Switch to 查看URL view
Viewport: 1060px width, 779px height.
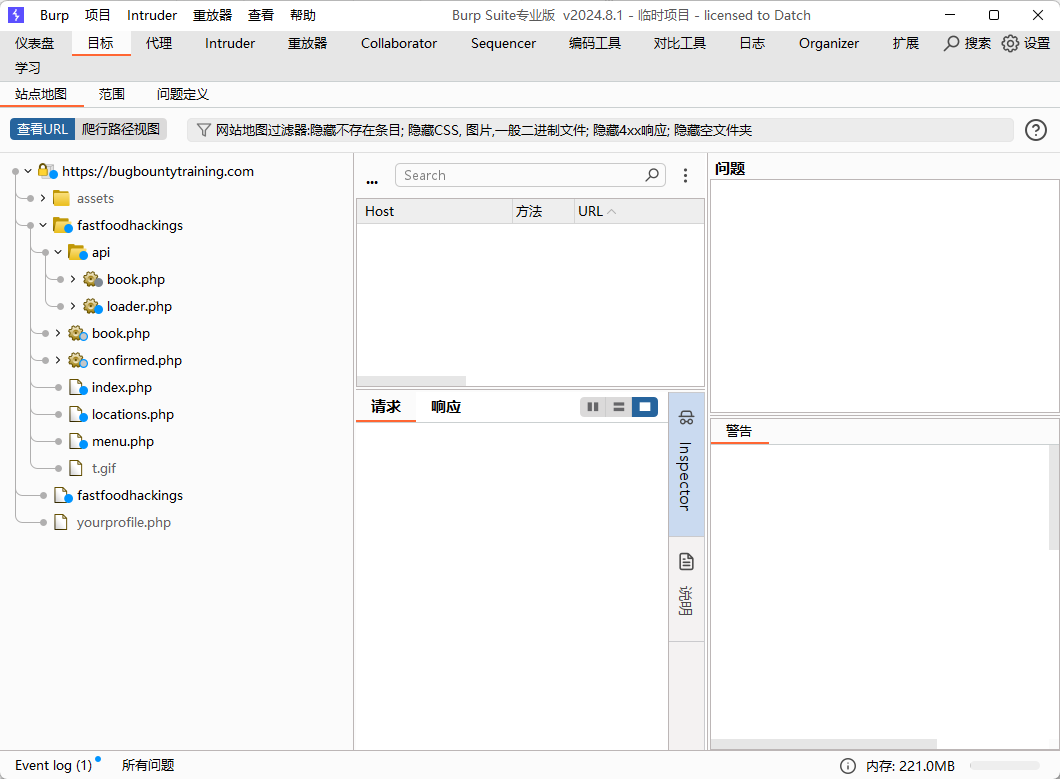(42, 129)
